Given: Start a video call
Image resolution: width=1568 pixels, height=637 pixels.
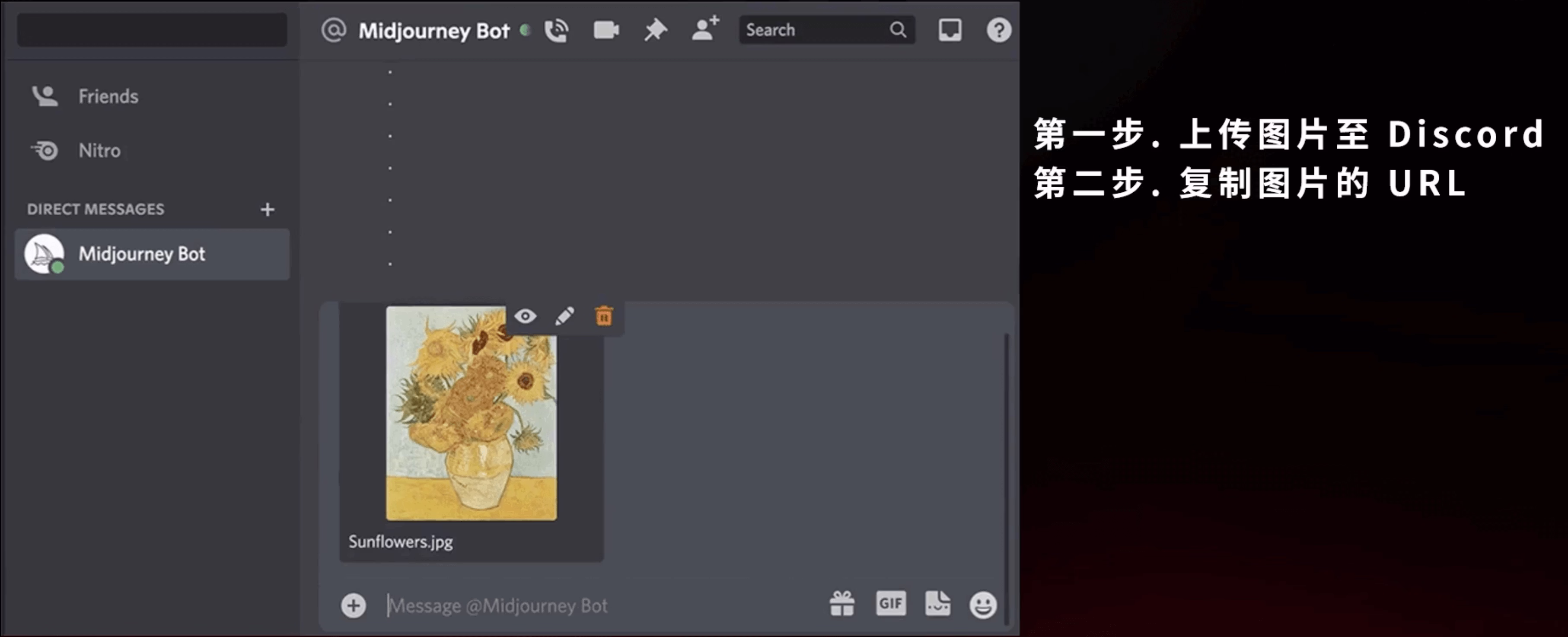Looking at the screenshot, I should pos(606,30).
